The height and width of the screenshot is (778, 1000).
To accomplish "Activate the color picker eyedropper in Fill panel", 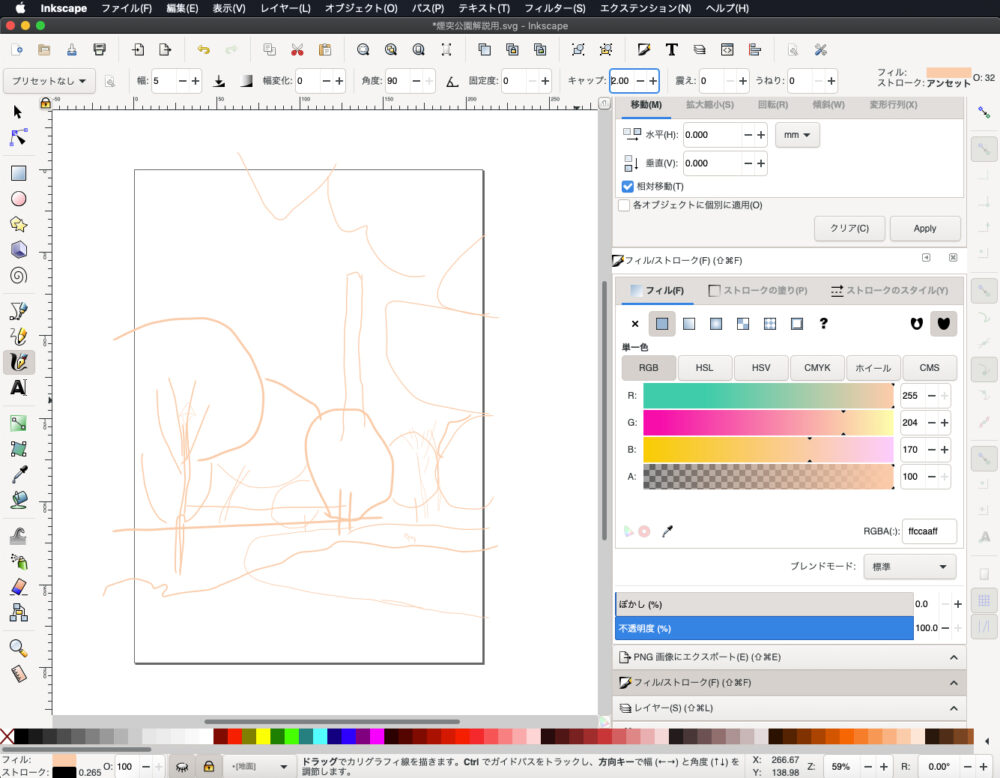I will 667,531.
